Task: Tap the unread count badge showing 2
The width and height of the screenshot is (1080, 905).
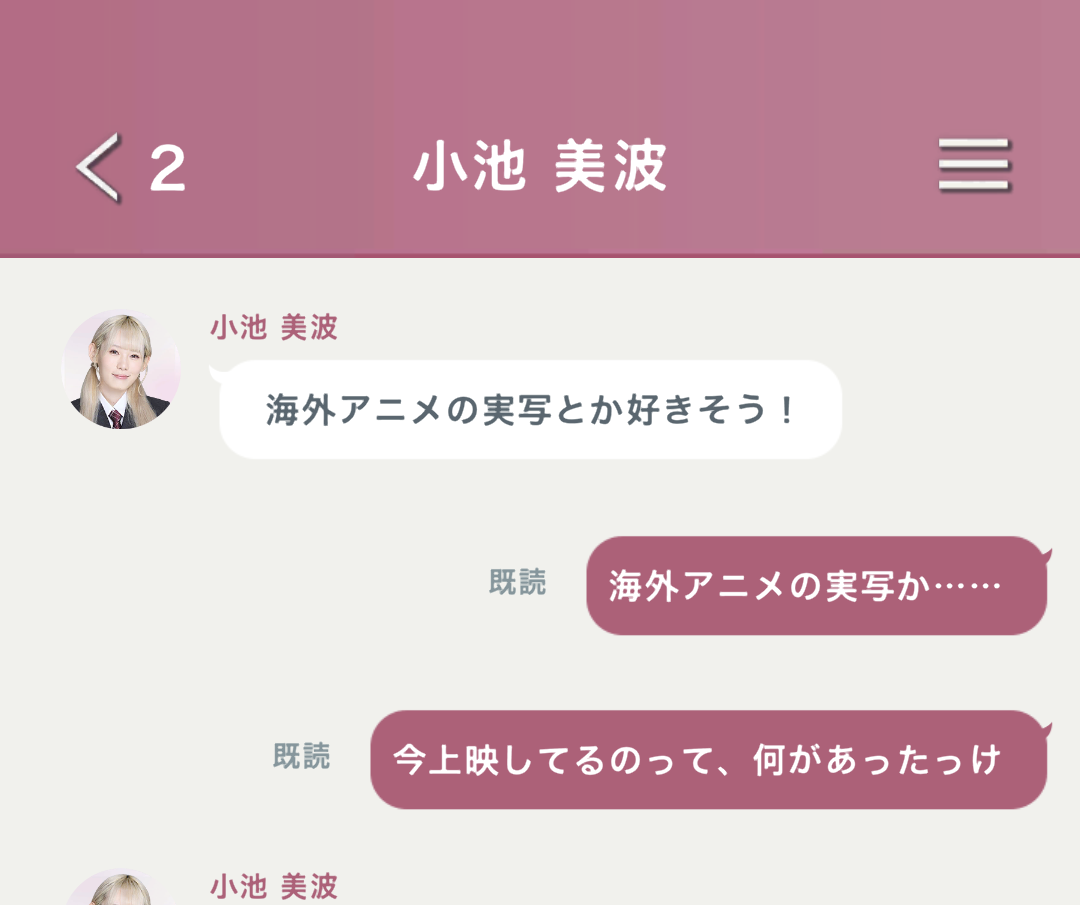Action: [167, 167]
